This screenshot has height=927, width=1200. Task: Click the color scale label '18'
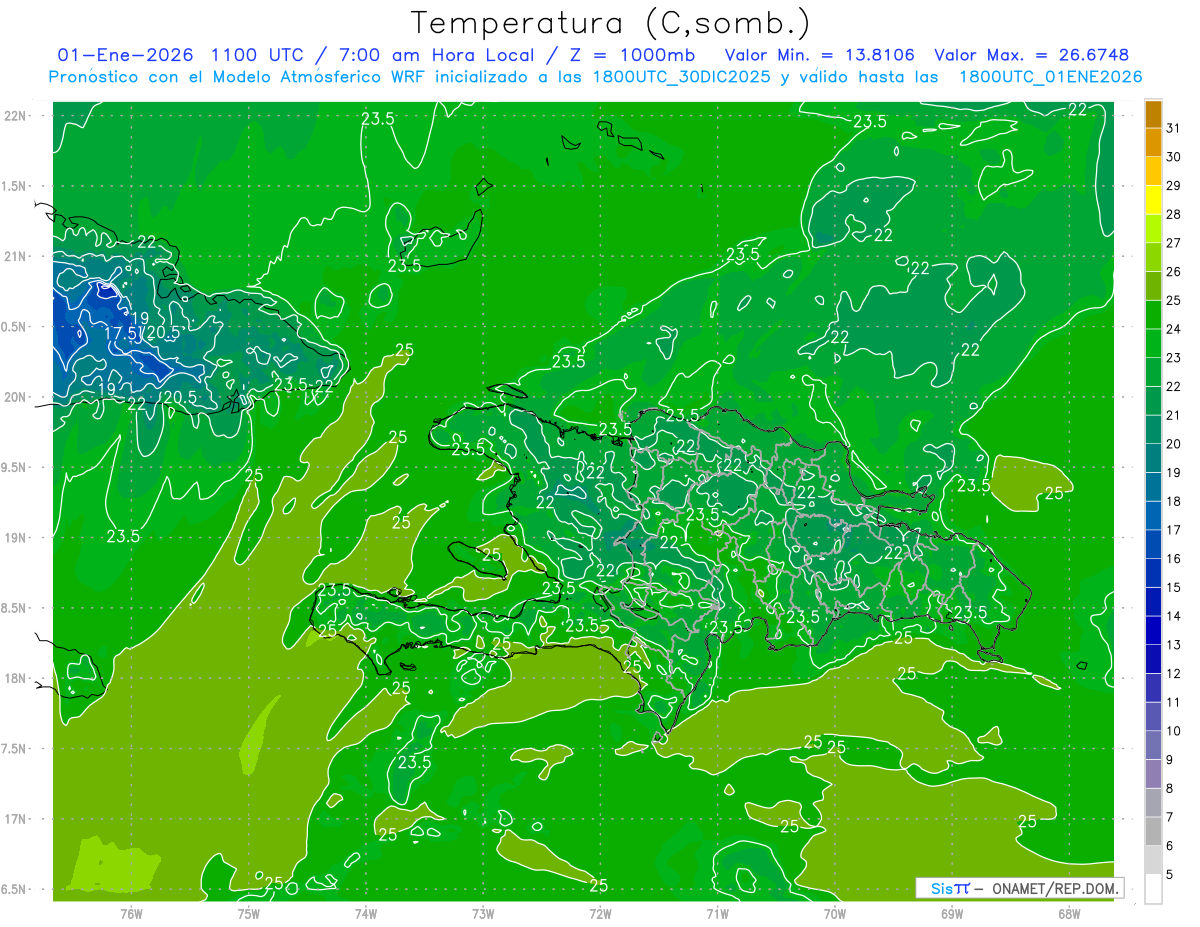pyautogui.click(x=1174, y=501)
